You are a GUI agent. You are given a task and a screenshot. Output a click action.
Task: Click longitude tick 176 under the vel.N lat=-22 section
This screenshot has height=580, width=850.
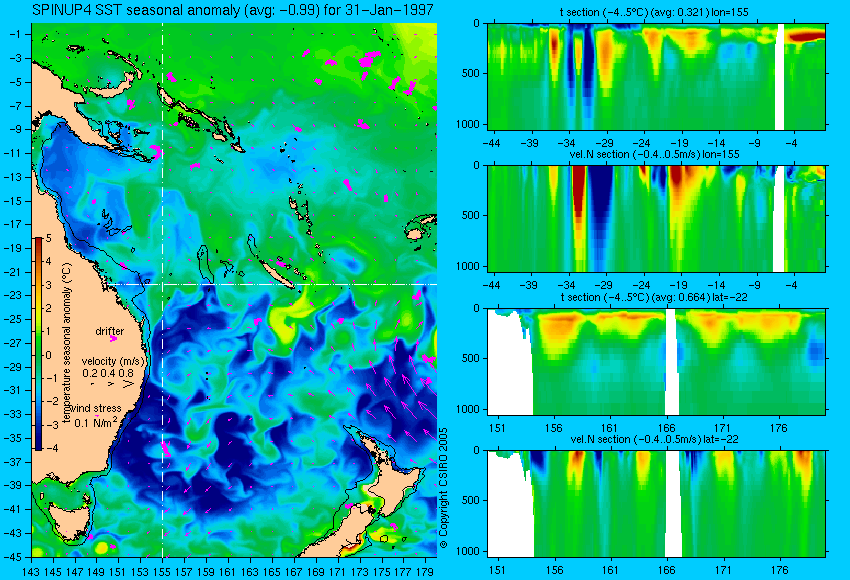[778, 570]
